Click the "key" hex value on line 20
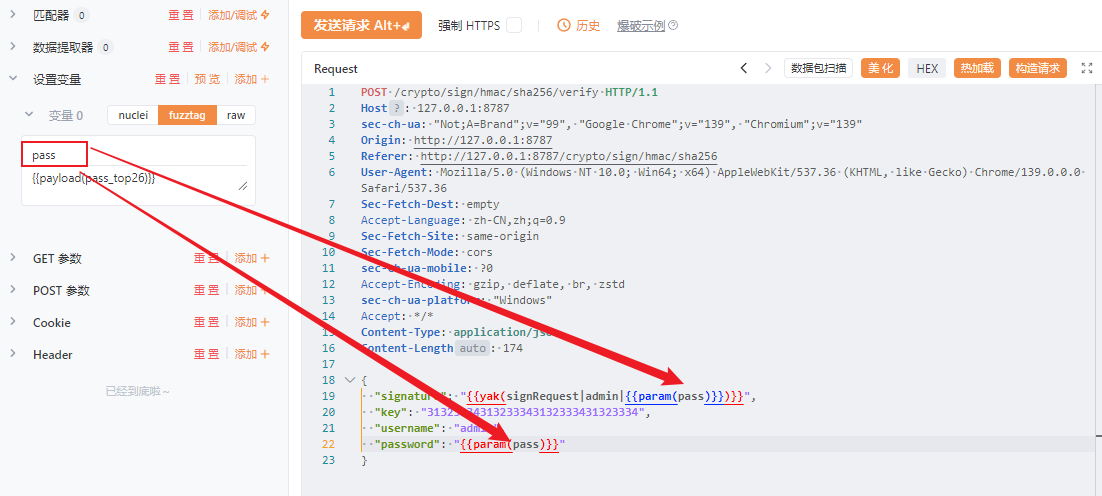The image size is (1102, 496). (x=532, y=412)
